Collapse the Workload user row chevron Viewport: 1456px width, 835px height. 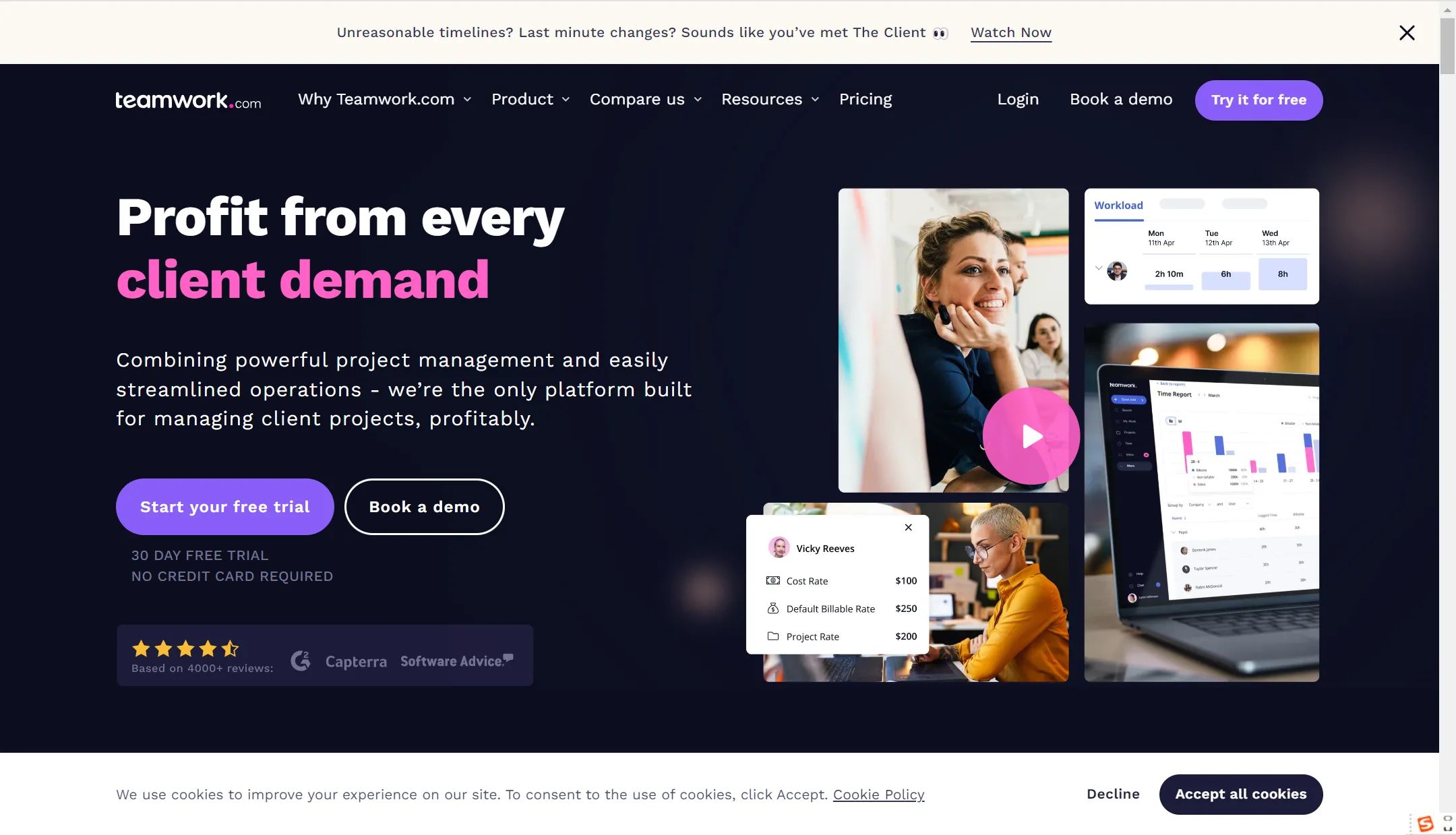(x=1099, y=268)
